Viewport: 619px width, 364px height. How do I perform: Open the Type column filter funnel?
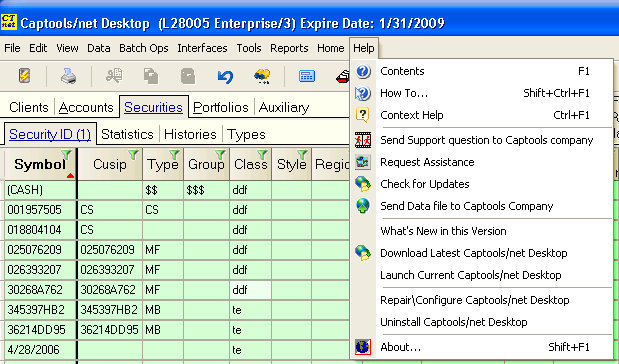(174, 154)
